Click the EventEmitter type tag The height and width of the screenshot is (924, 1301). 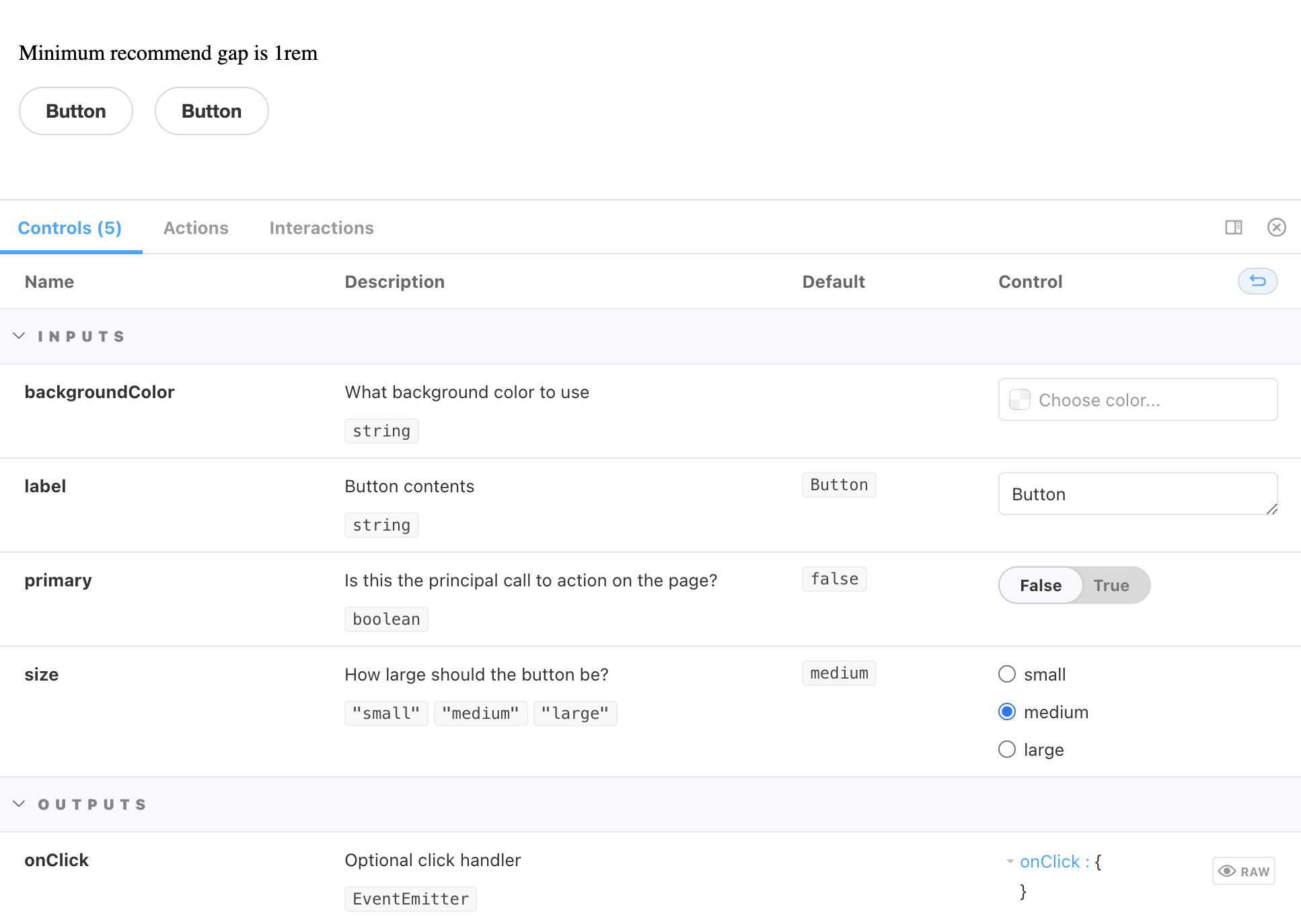click(x=410, y=899)
